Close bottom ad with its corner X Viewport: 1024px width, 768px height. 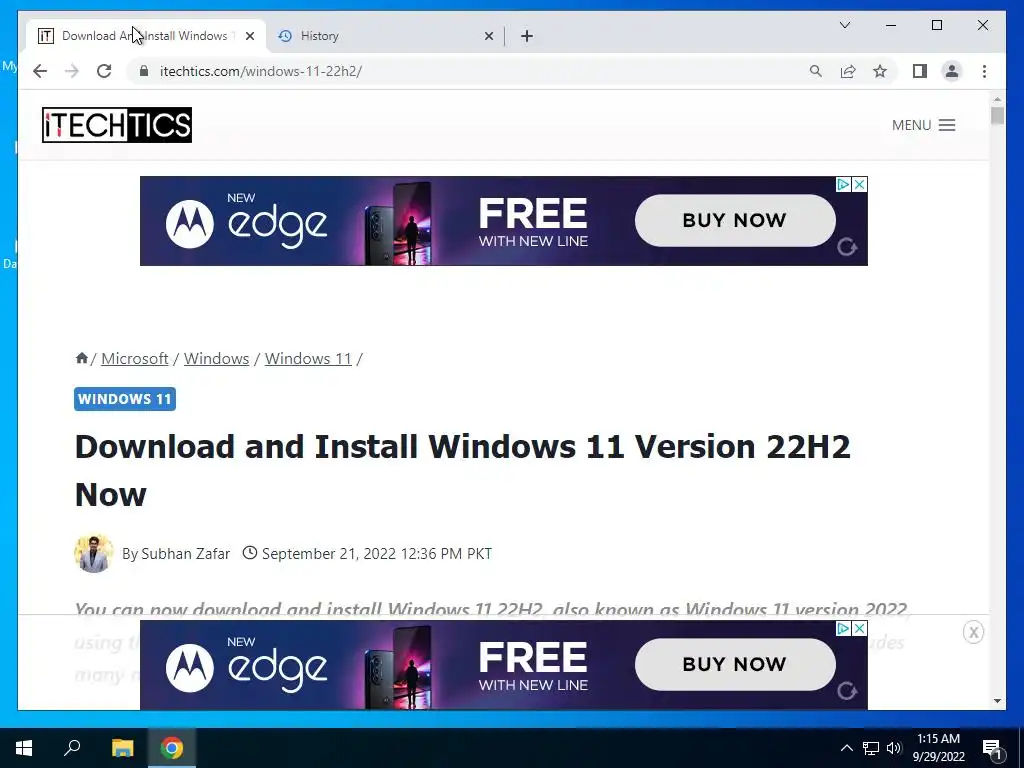coord(860,628)
